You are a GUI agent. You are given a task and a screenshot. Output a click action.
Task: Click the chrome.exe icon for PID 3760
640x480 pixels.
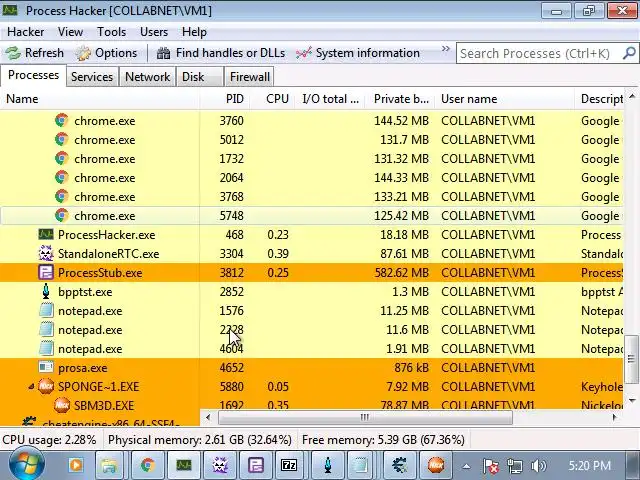(x=62, y=120)
